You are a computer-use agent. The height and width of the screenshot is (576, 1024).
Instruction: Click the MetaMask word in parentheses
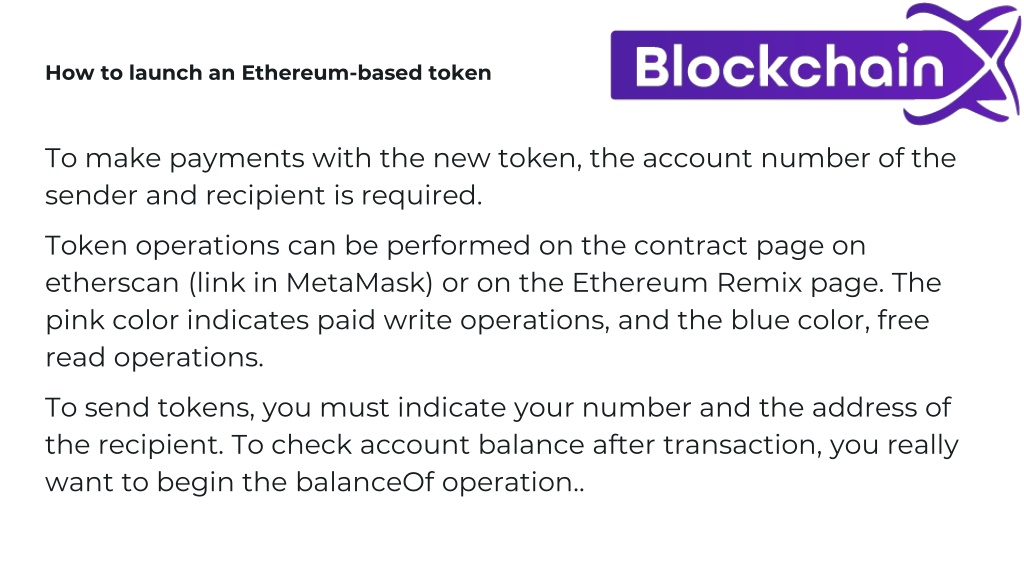[359, 283]
